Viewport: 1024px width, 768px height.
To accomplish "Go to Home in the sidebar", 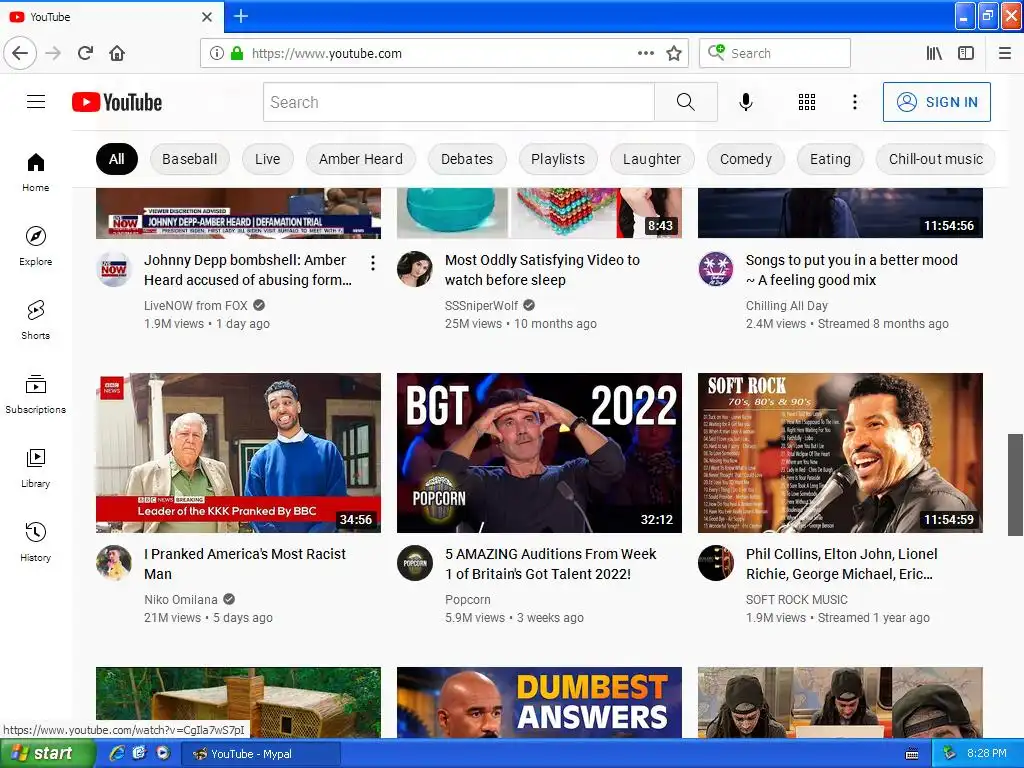I will [x=36, y=172].
